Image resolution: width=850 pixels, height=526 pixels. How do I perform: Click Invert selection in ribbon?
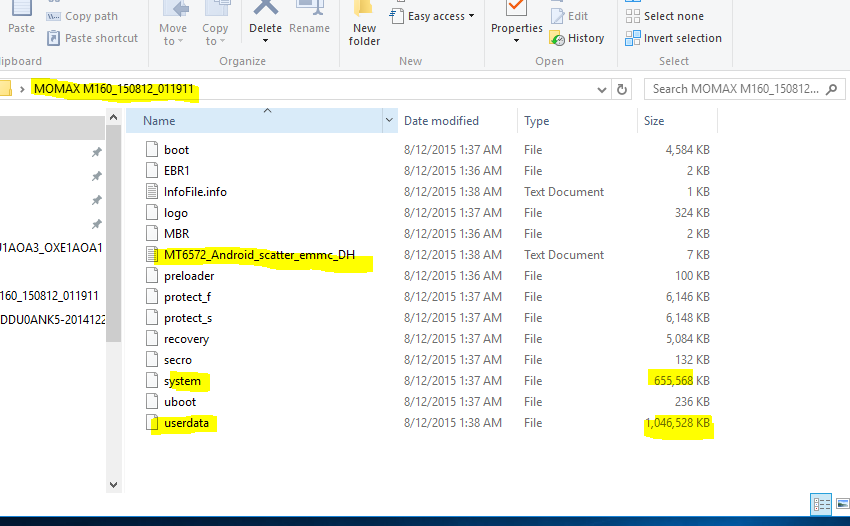coord(674,38)
